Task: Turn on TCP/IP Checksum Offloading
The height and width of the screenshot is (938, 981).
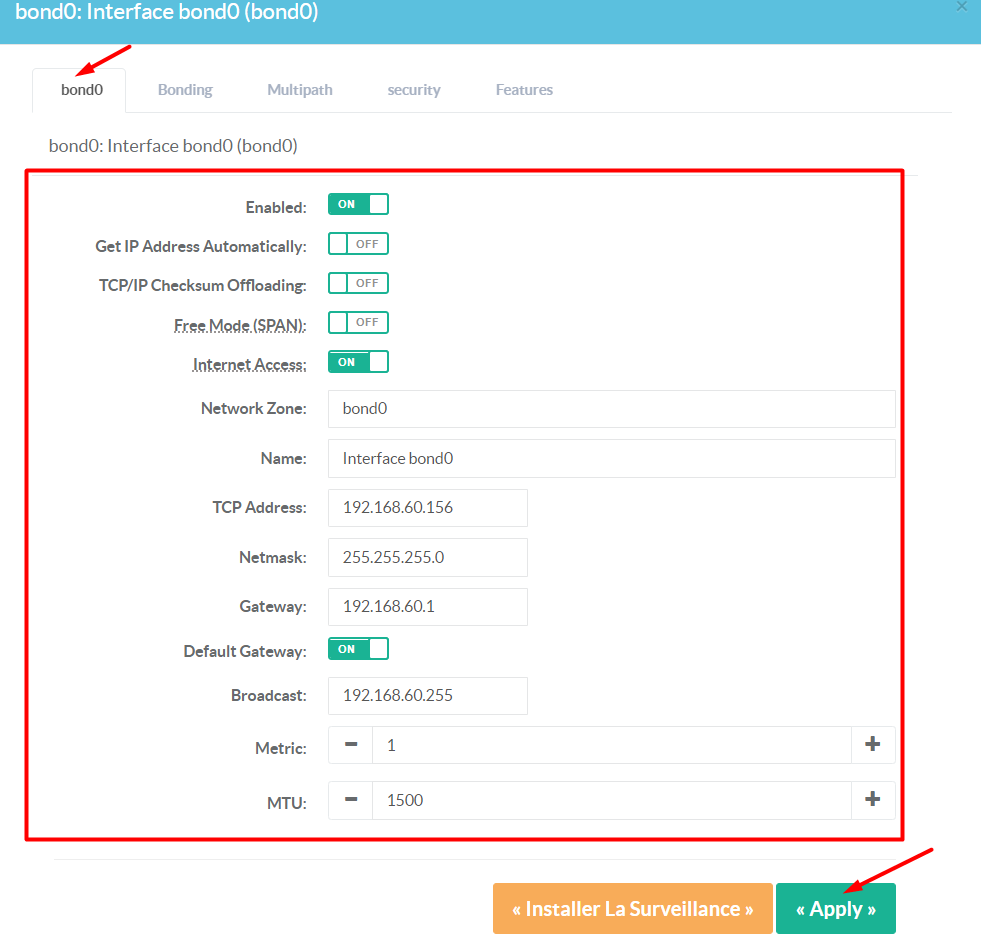Action: (x=358, y=284)
